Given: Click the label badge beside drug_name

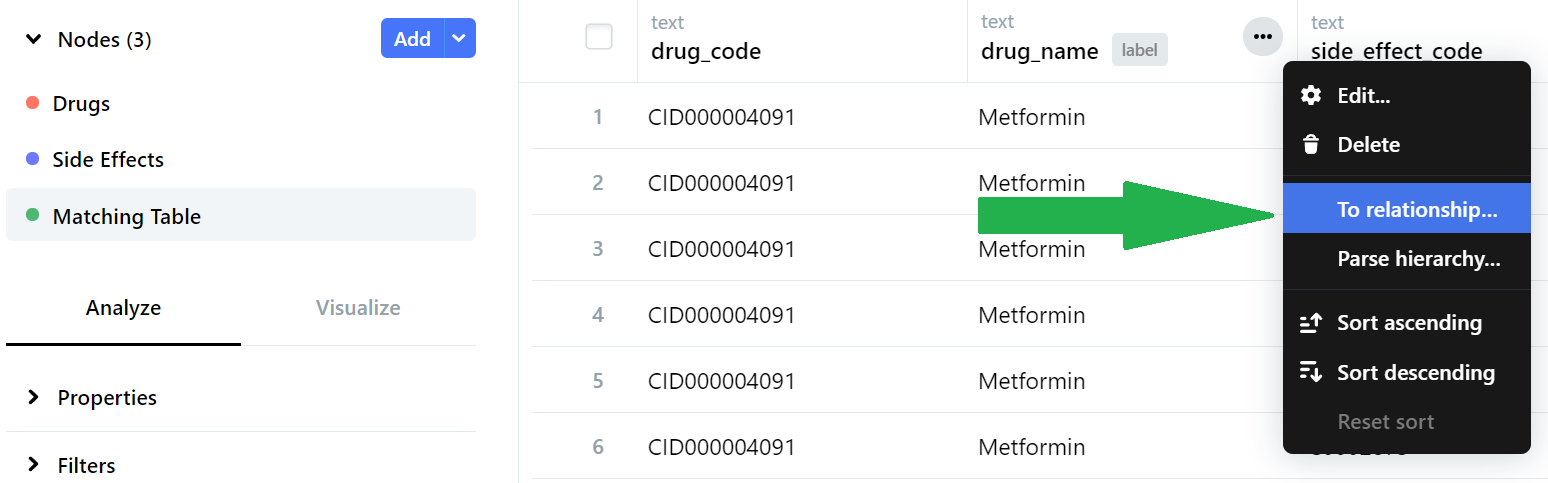Looking at the screenshot, I should pyautogui.click(x=1139, y=50).
